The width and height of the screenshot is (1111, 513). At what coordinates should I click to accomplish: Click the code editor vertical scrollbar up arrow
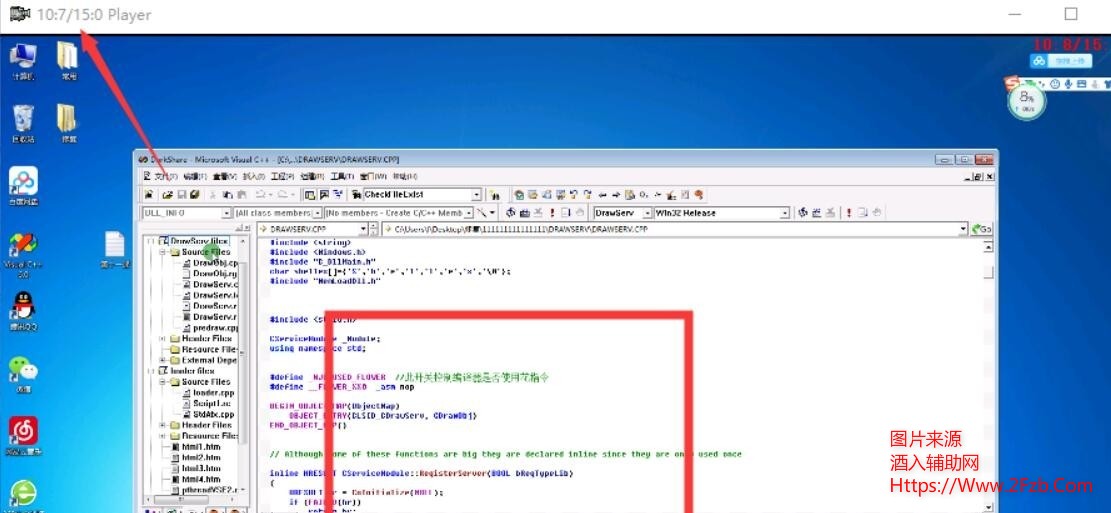988,247
